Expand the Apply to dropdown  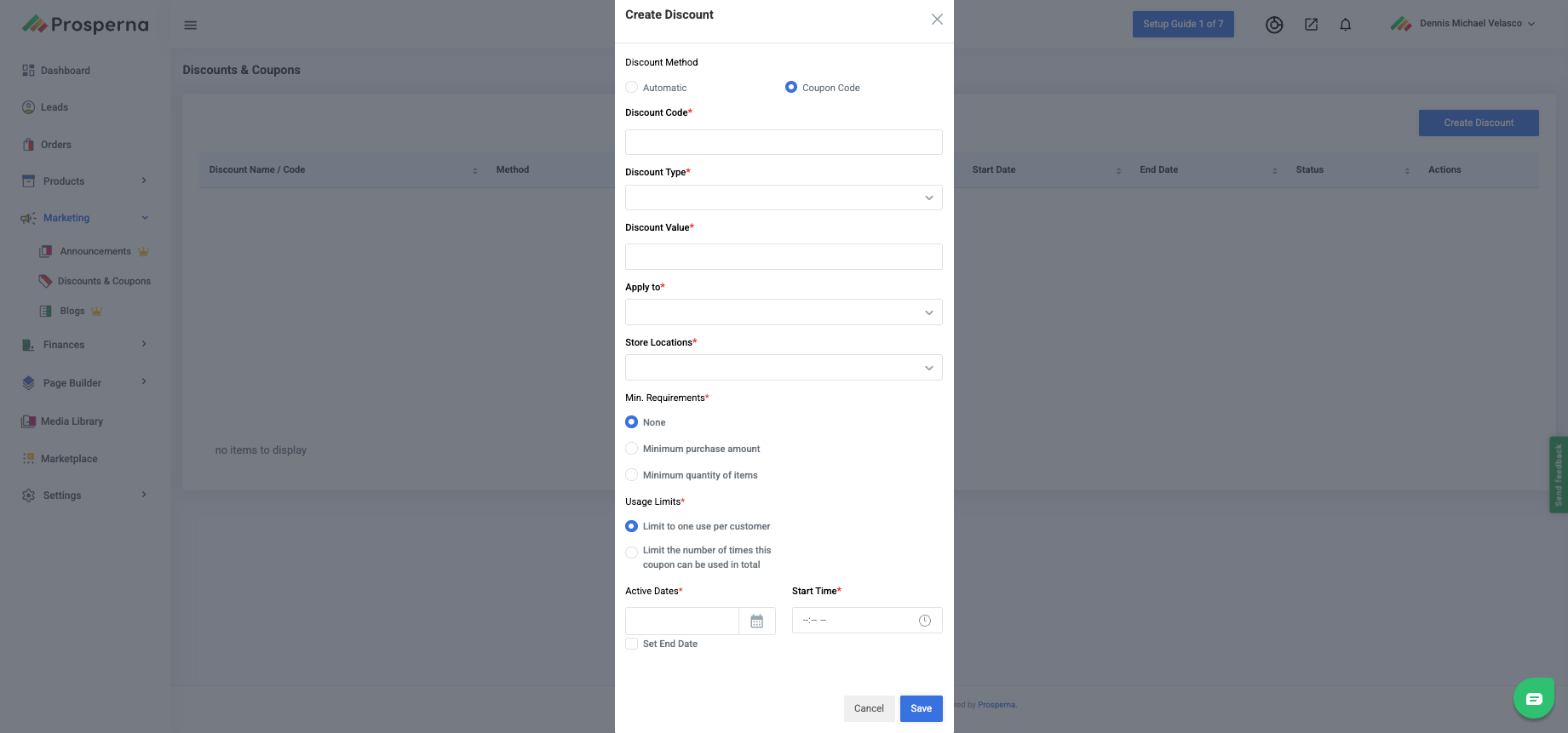click(784, 312)
